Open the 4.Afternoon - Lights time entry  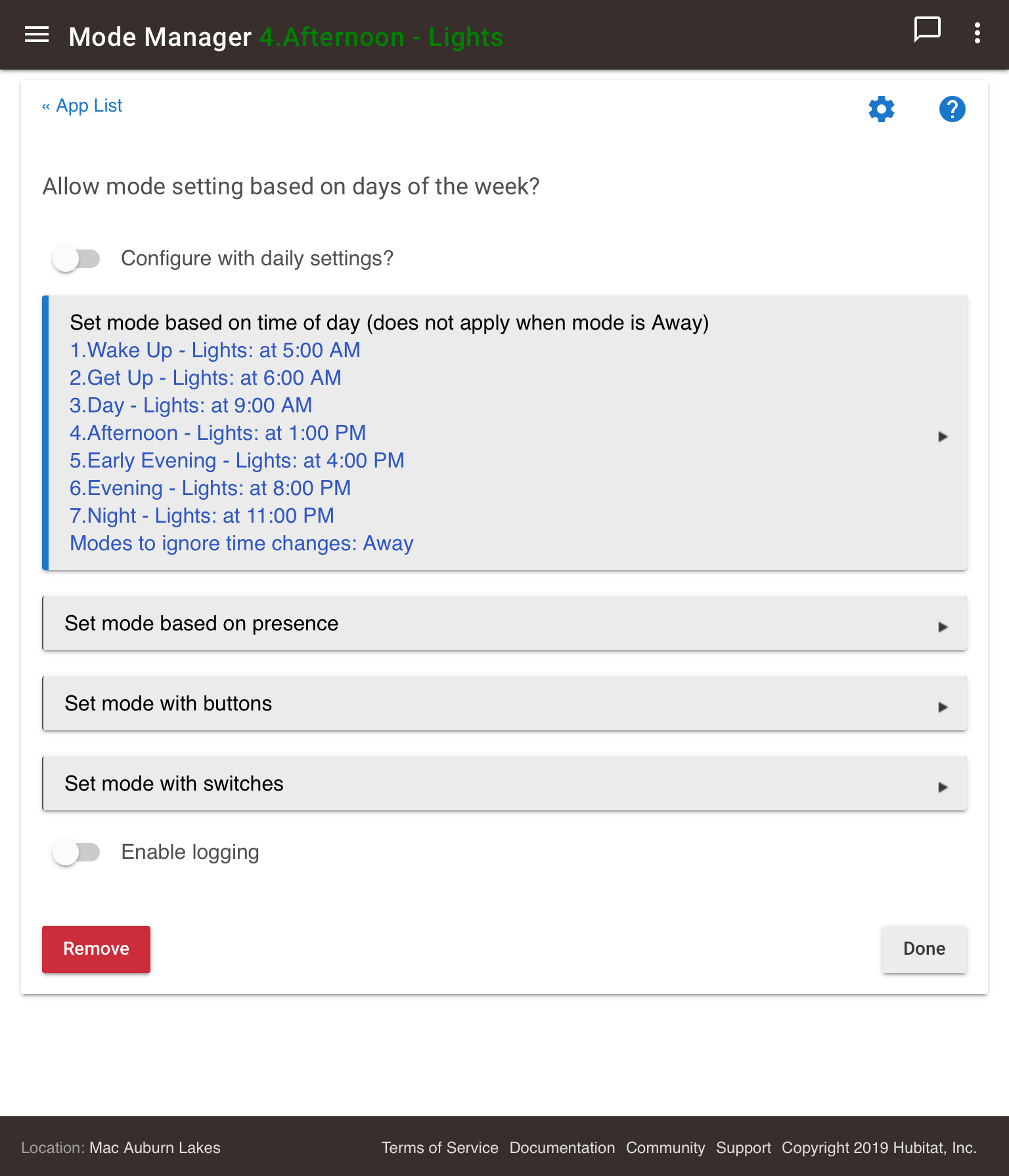(x=218, y=433)
